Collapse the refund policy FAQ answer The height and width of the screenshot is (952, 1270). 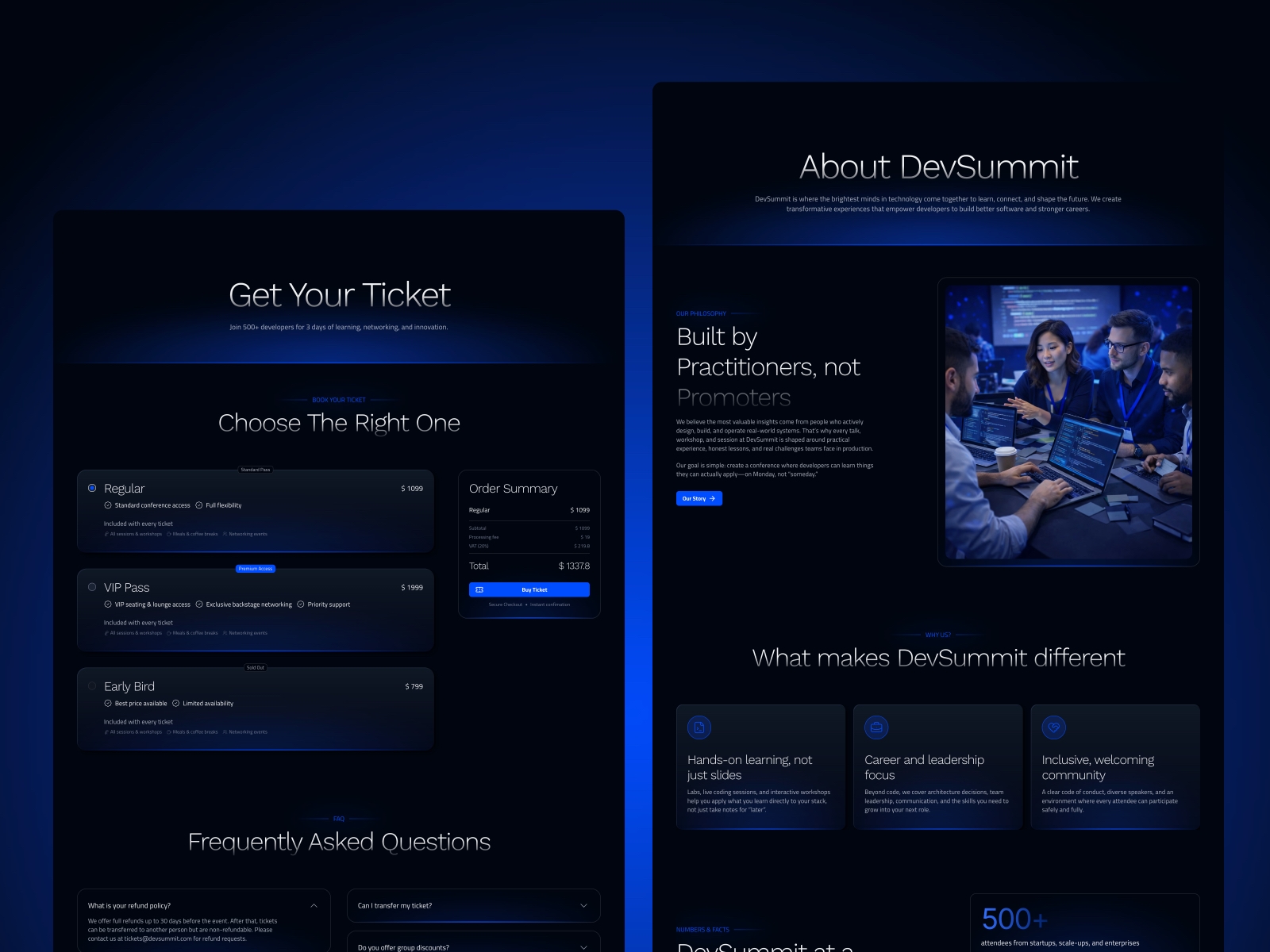(314, 905)
